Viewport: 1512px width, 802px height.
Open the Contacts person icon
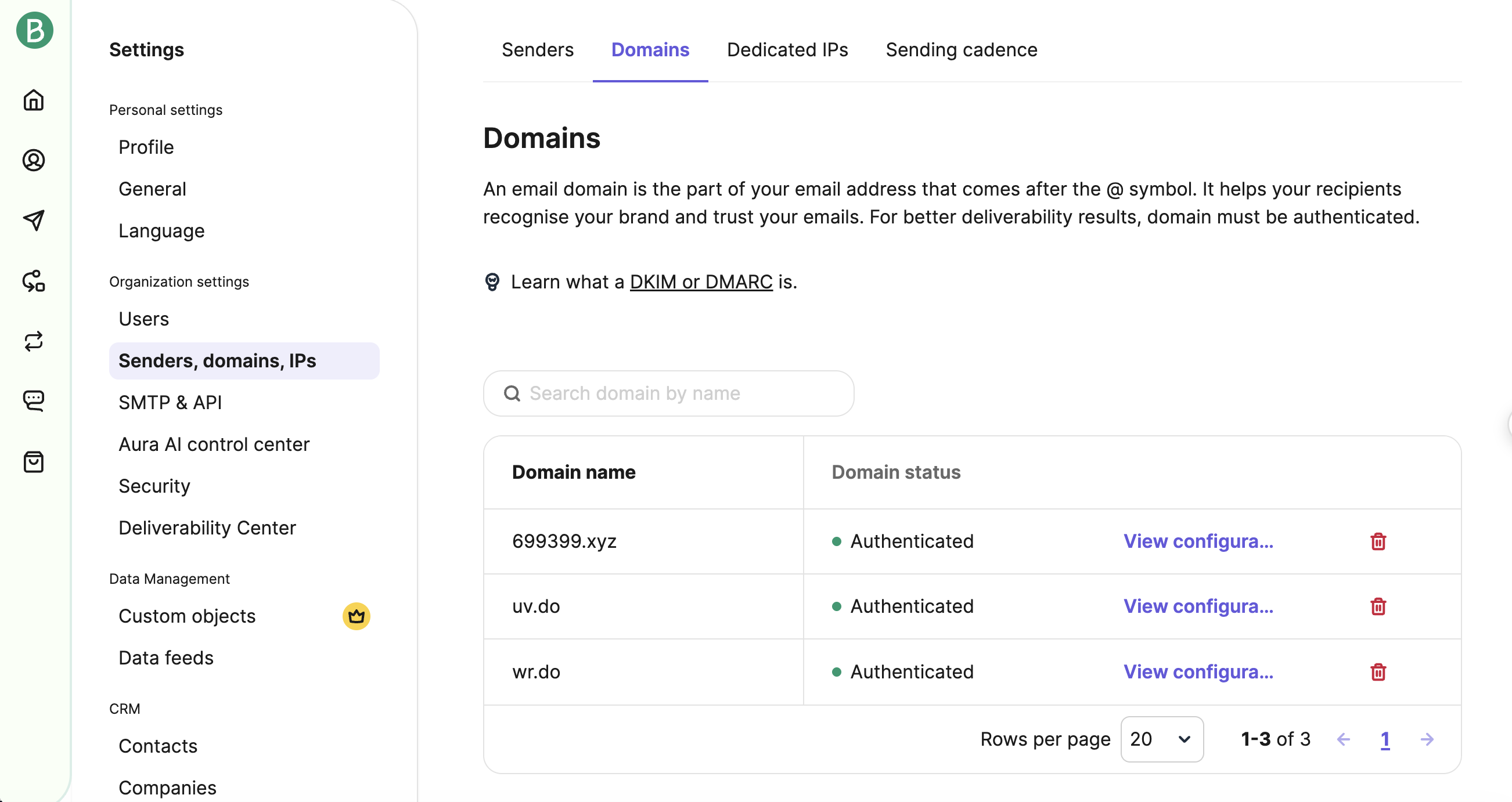(x=34, y=160)
